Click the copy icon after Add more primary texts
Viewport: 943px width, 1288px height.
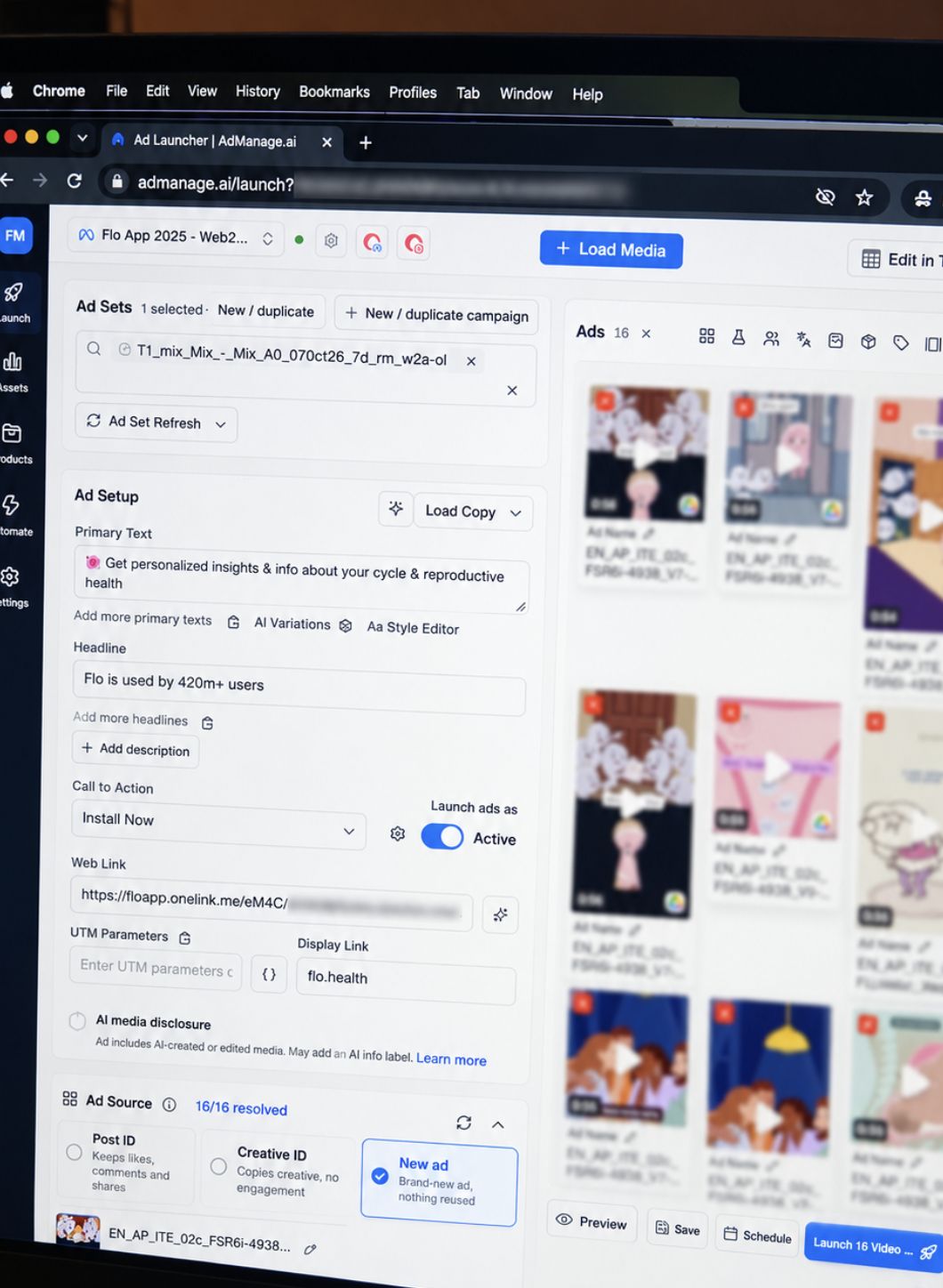tap(233, 622)
